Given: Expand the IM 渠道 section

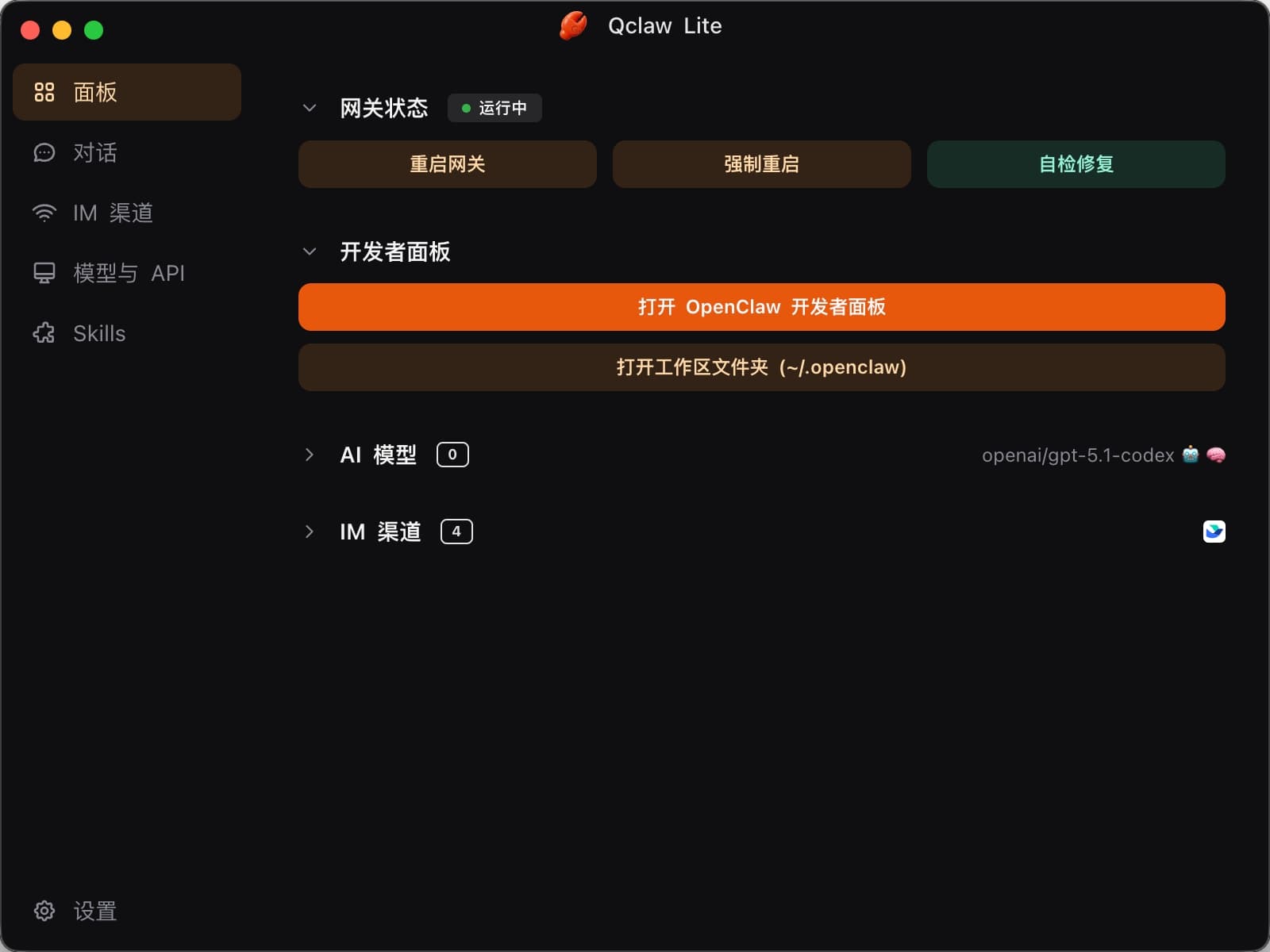Looking at the screenshot, I should pyautogui.click(x=310, y=532).
